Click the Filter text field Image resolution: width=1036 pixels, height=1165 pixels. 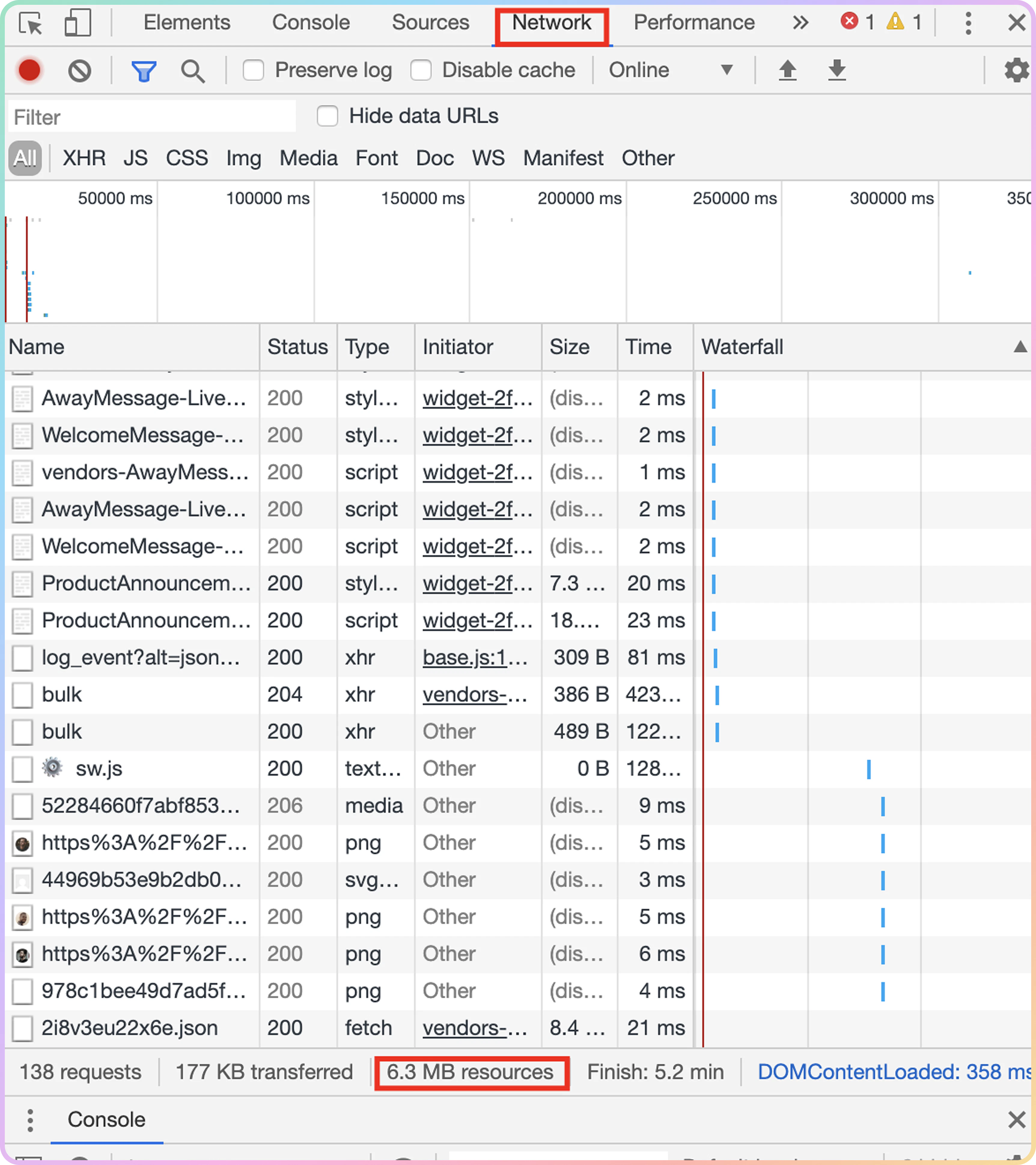point(151,118)
